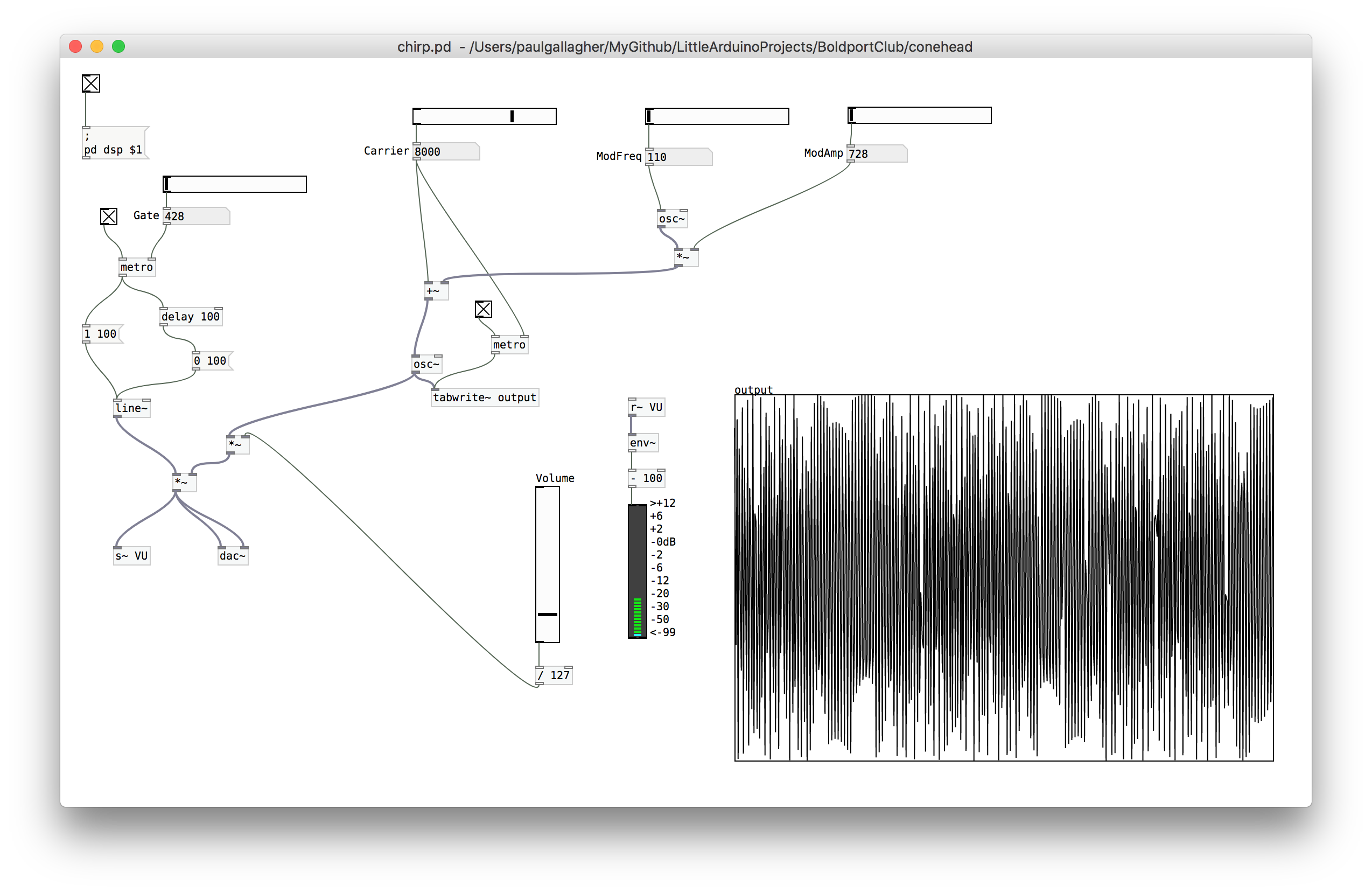This screenshot has width=1372, height=893.
Task: Select the '*~' object feeding dac~
Action: [185, 483]
